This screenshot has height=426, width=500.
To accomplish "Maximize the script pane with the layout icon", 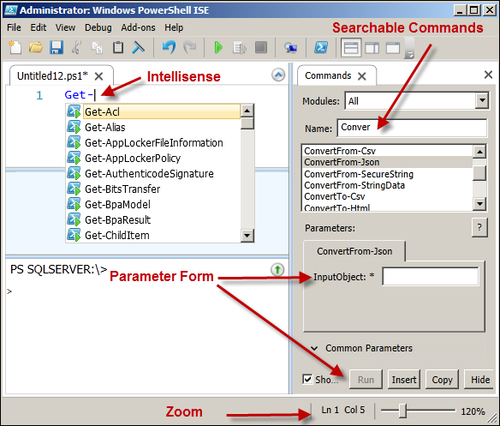I will (x=393, y=48).
